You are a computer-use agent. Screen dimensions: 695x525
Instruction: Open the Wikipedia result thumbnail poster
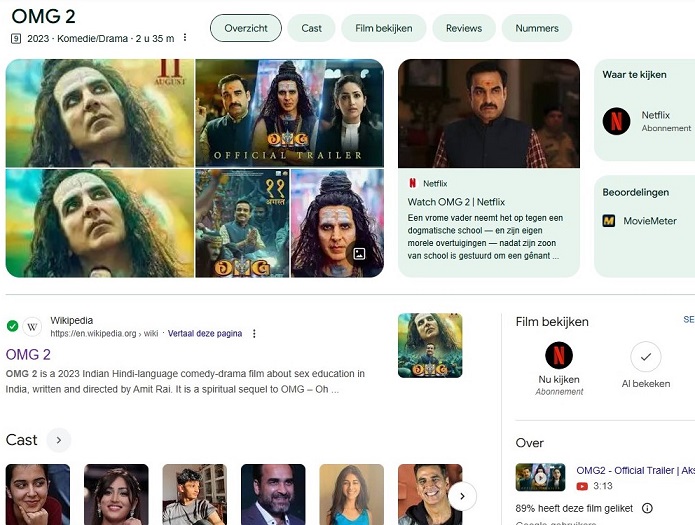[x=430, y=345]
